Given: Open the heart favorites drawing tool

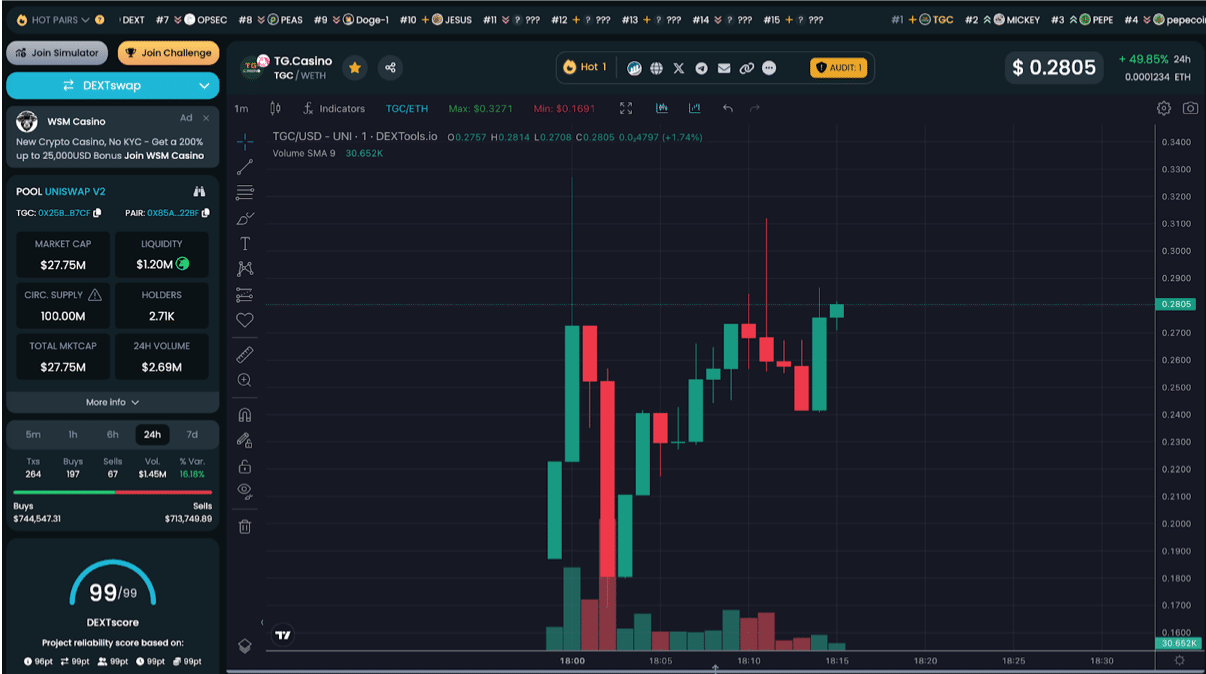Looking at the screenshot, I should pos(245,320).
